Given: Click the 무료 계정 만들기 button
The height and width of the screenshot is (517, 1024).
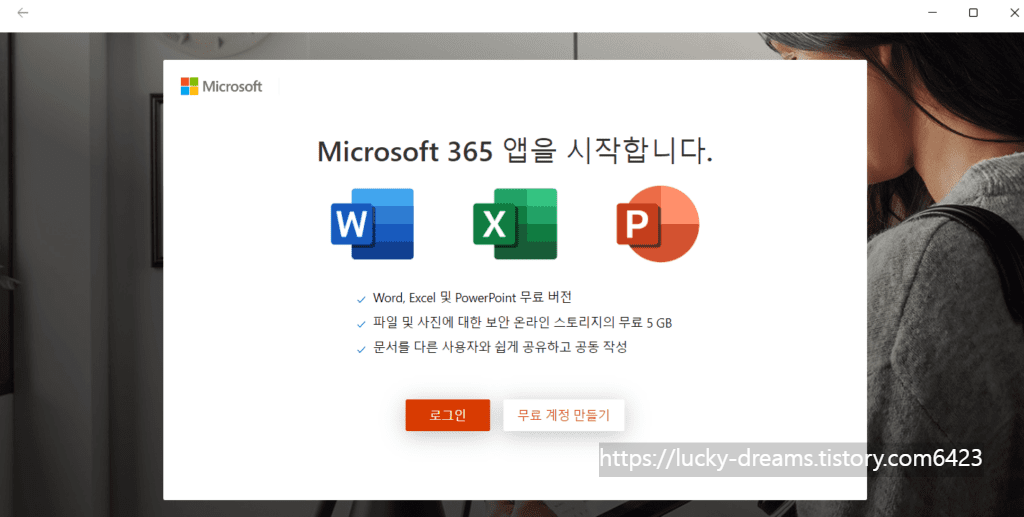Looking at the screenshot, I should click(564, 415).
